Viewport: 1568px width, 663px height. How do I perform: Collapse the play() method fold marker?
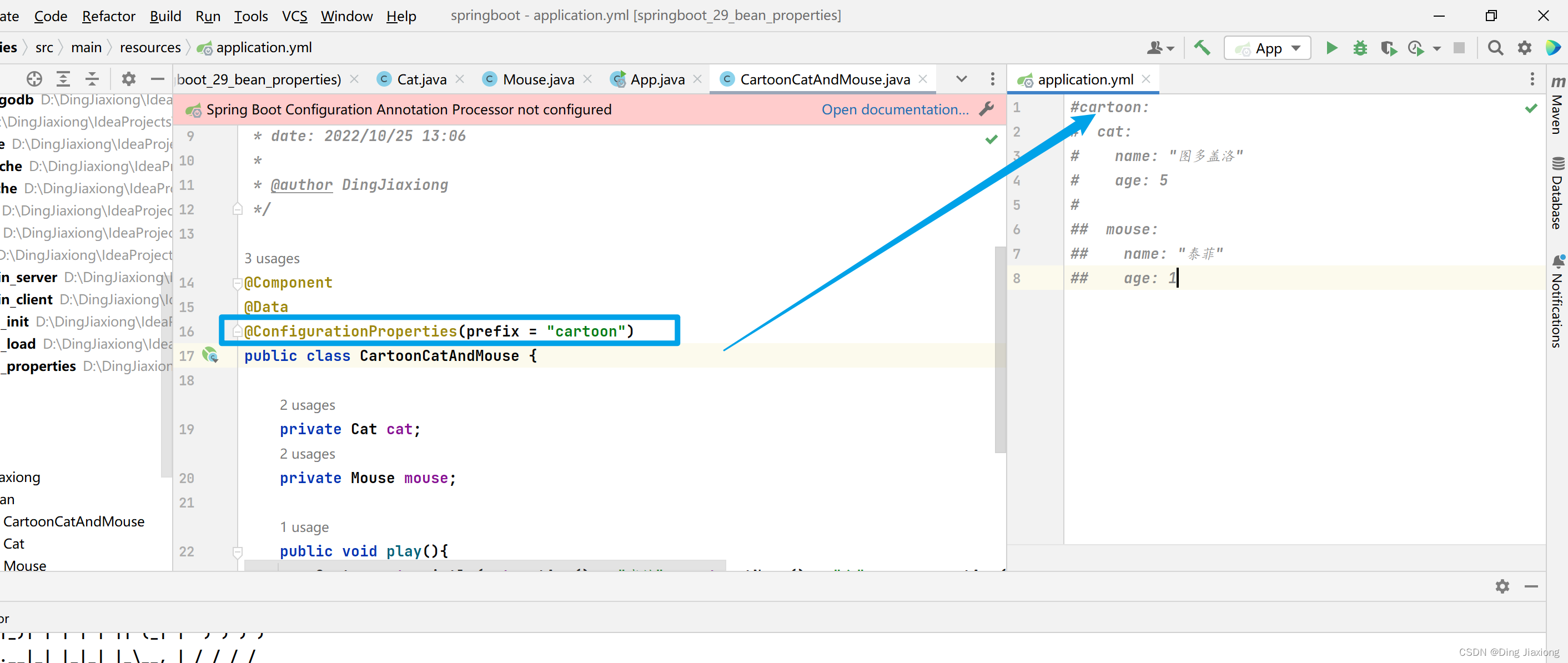click(x=238, y=551)
